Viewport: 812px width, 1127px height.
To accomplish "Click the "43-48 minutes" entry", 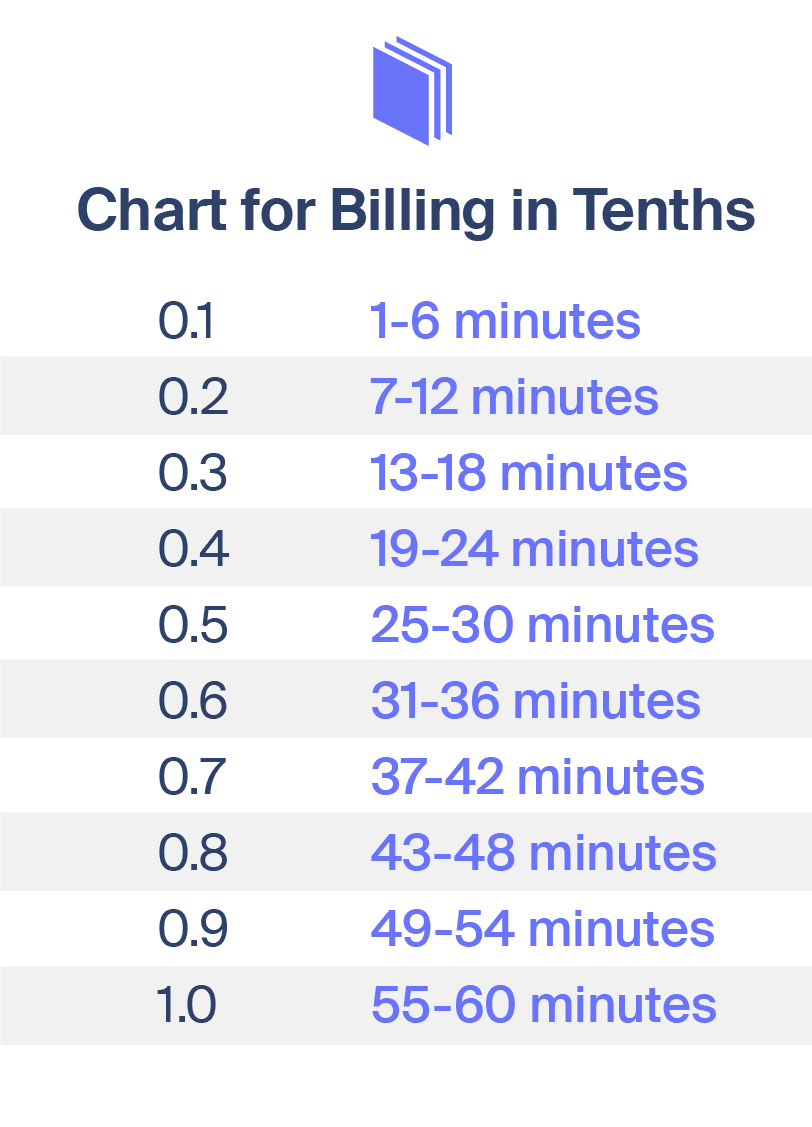I will click(543, 854).
